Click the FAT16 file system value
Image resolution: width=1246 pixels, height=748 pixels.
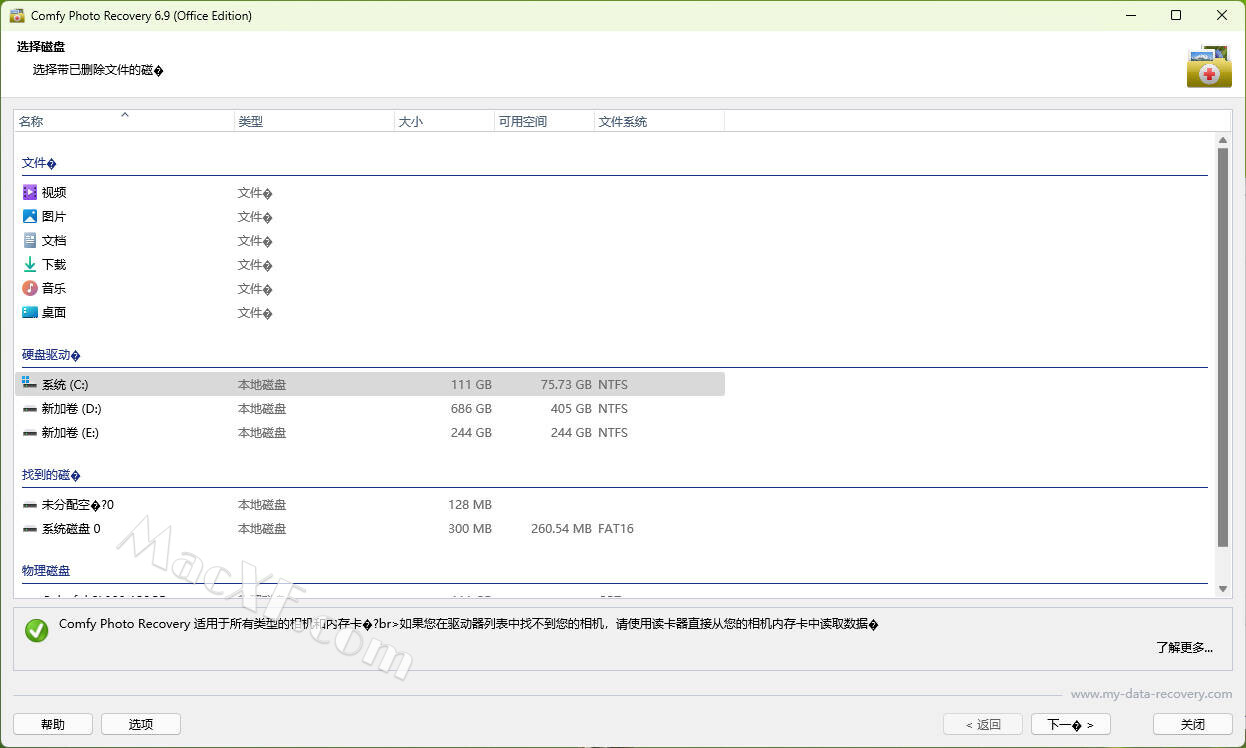click(616, 528)
